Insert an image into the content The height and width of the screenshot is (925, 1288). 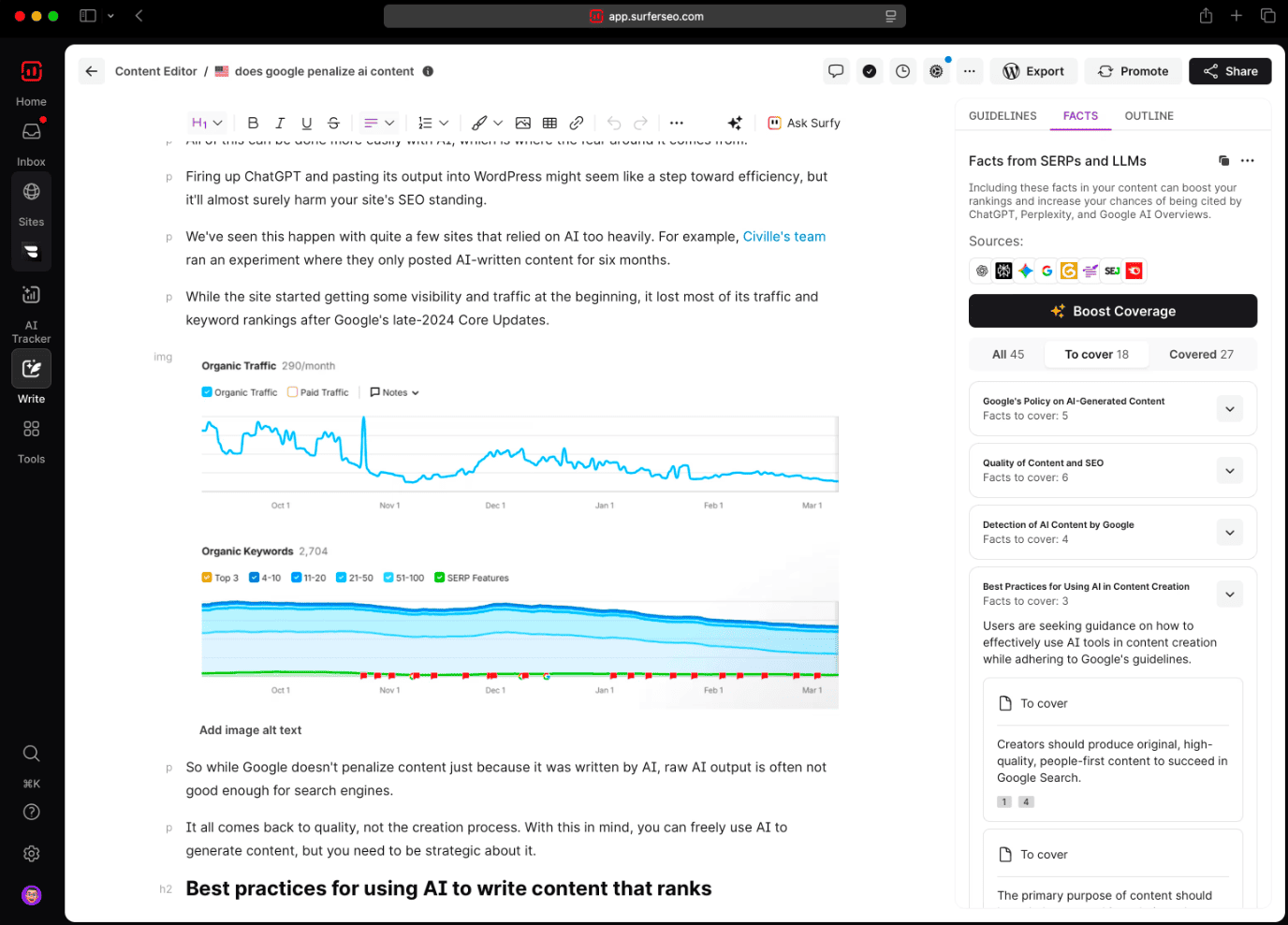(x=523, y=123)
